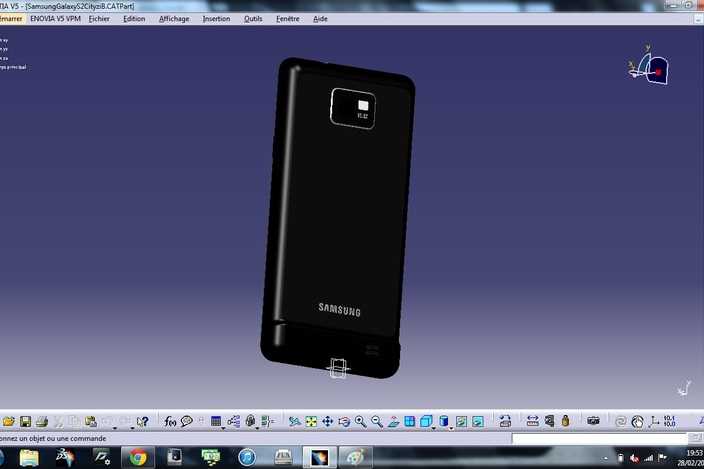Screen dimensions: 704x469
Task: Click the 10.1/10.0 numeric toolbar icon
Action: click(x=669, y=421)
